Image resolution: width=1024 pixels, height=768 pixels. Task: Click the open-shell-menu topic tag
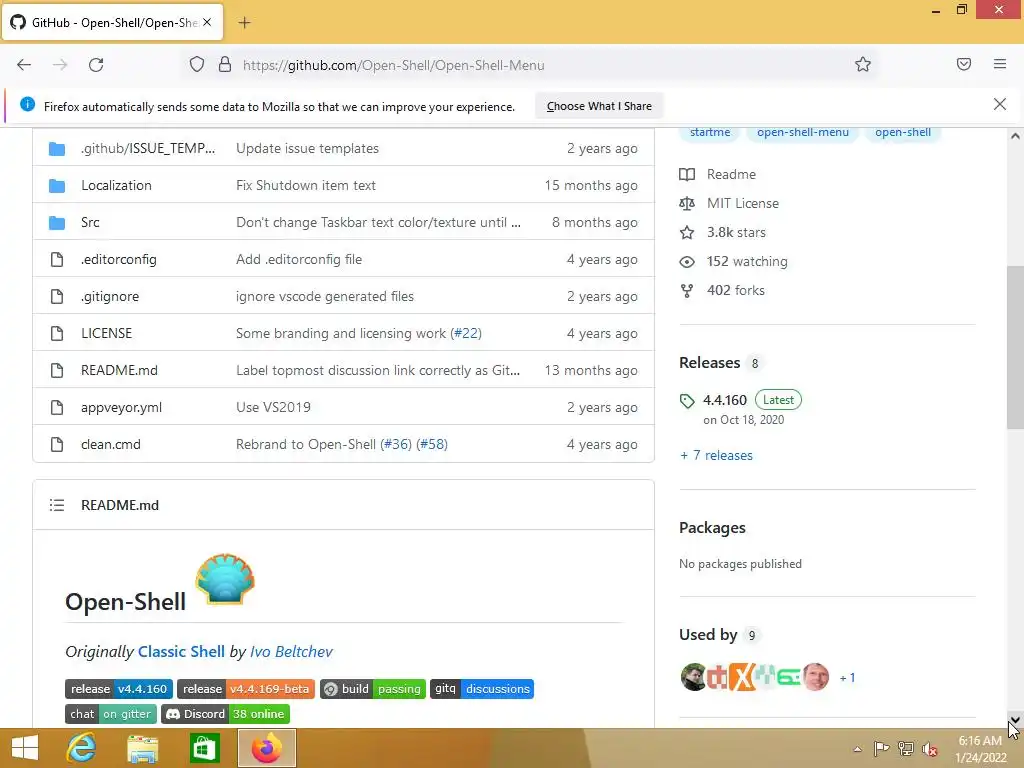[x=803, y=133]
